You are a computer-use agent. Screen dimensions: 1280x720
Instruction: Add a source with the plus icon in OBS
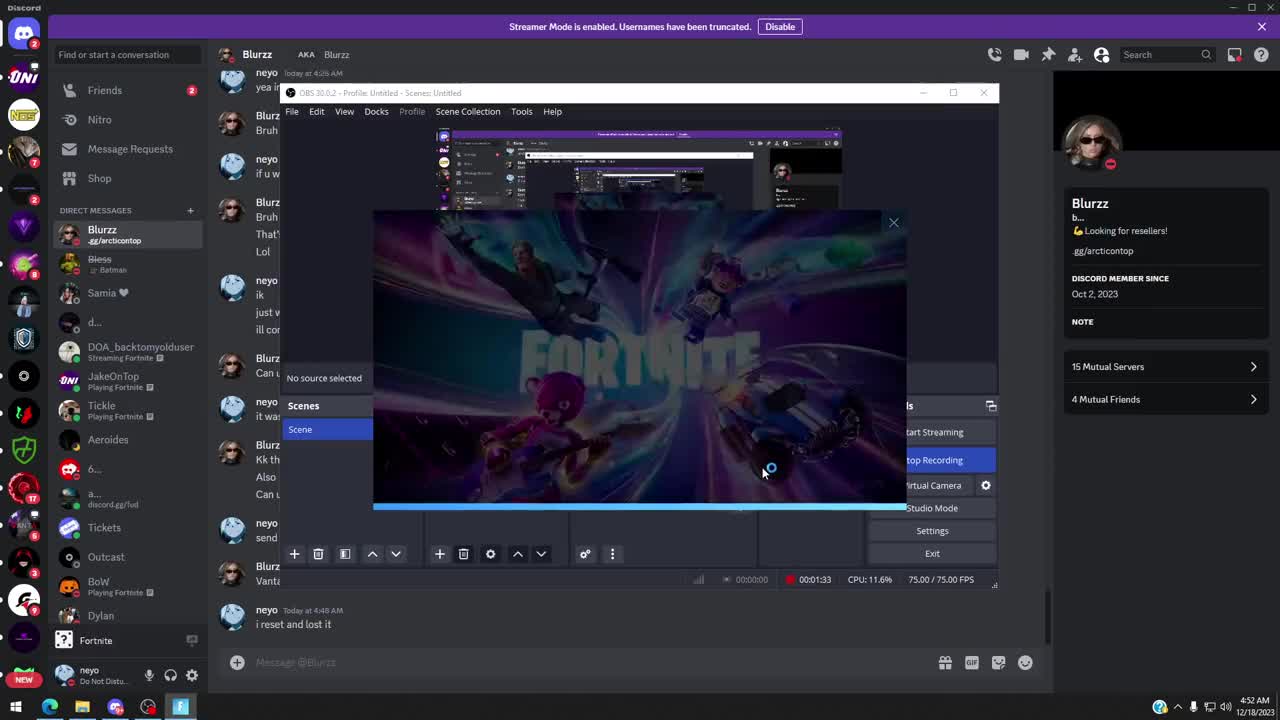439,554
